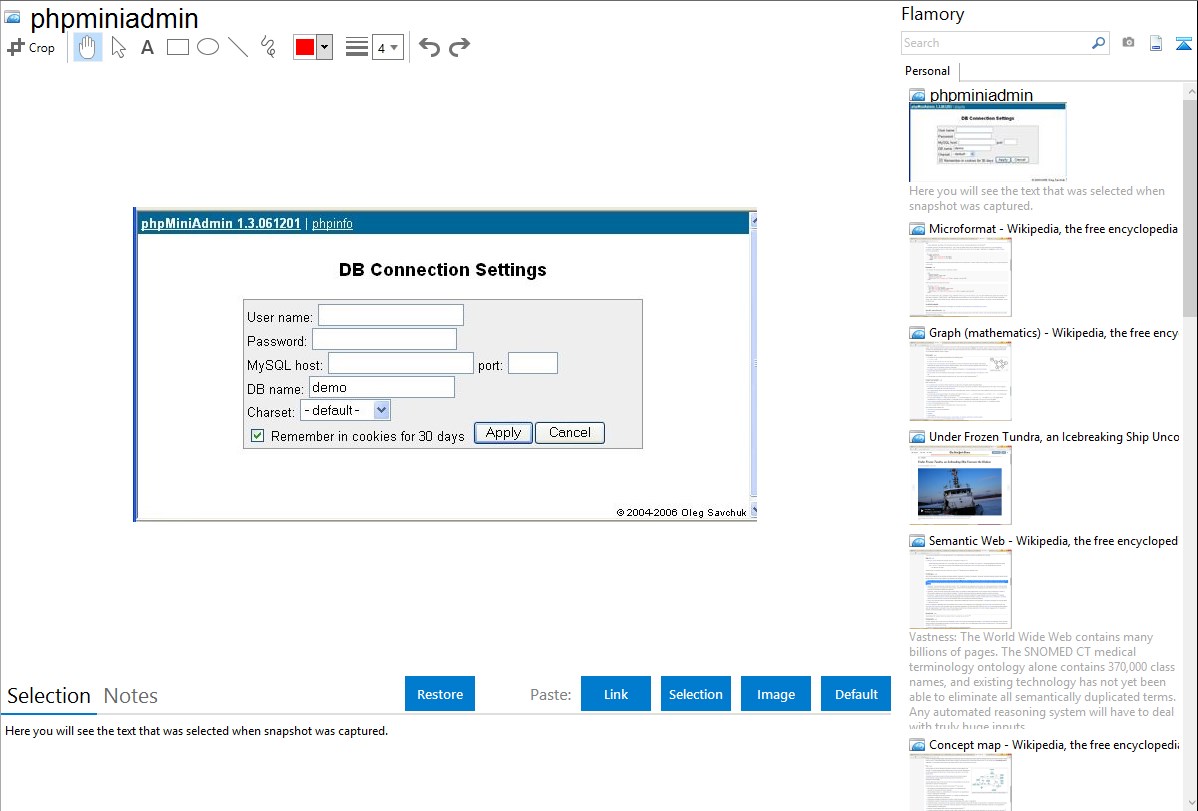Click the MySQL host input field
Image resolution: width=1198 pixels, height=811 pixels.
pyautogui.click(x=400, y=363)
